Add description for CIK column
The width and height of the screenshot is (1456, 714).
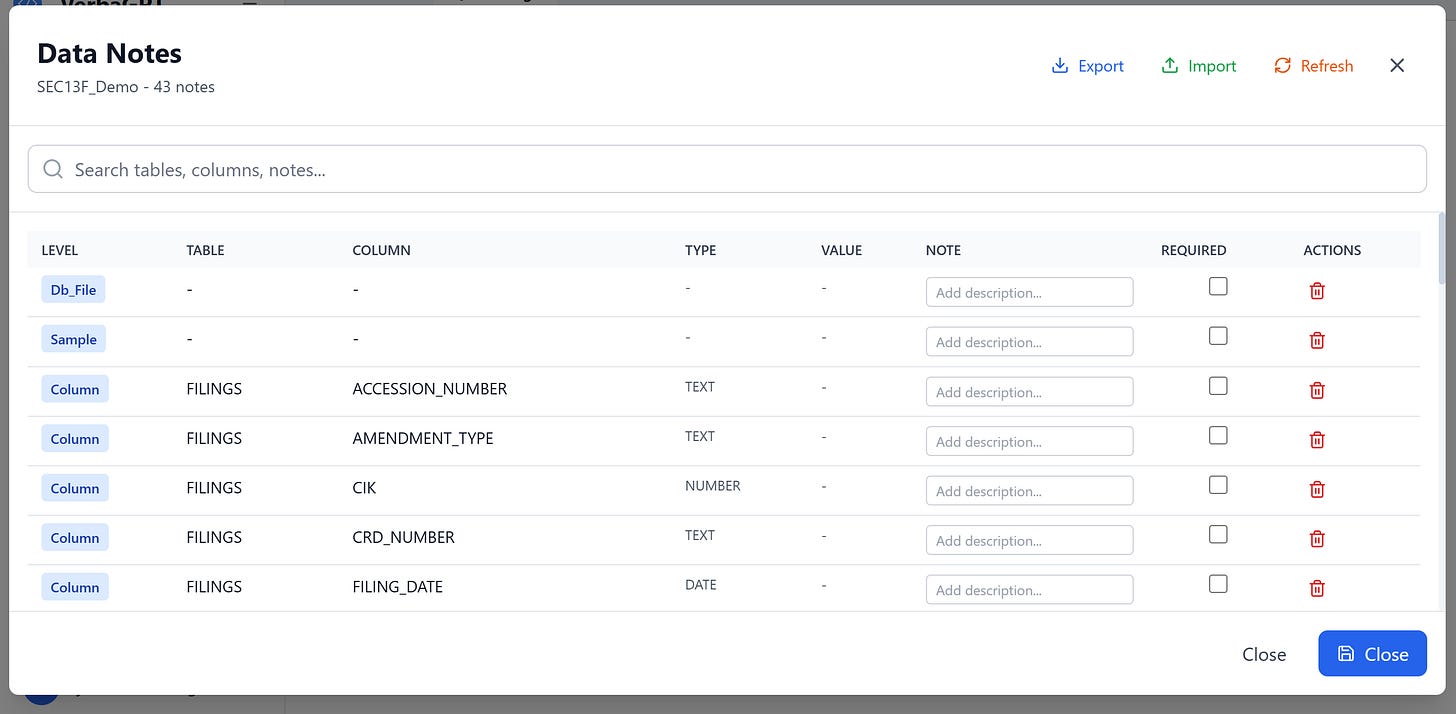1029,490
